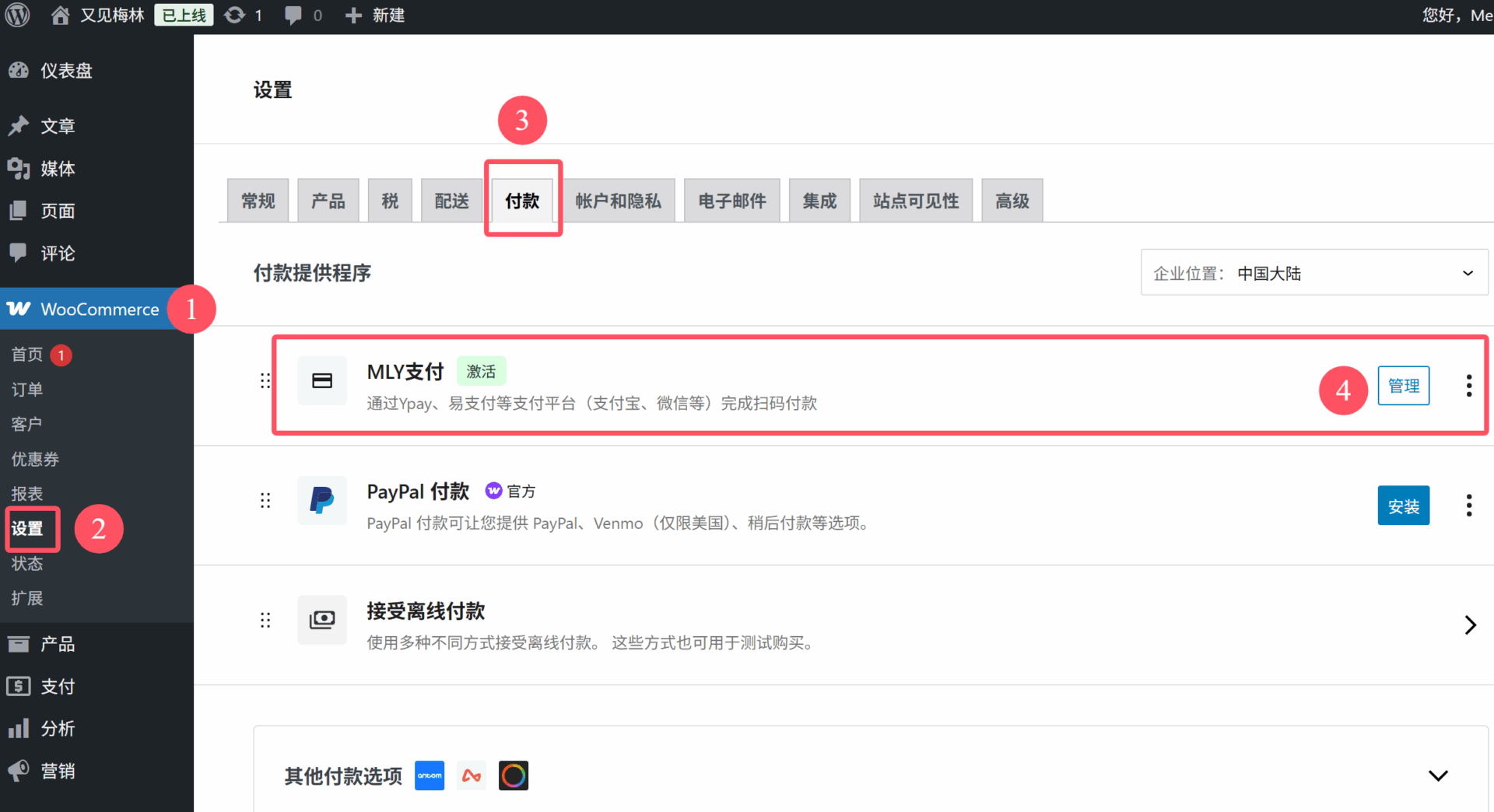Click the red Airwallex payment logo
This screenshot has height=812, width=1494.
(472, 775)
